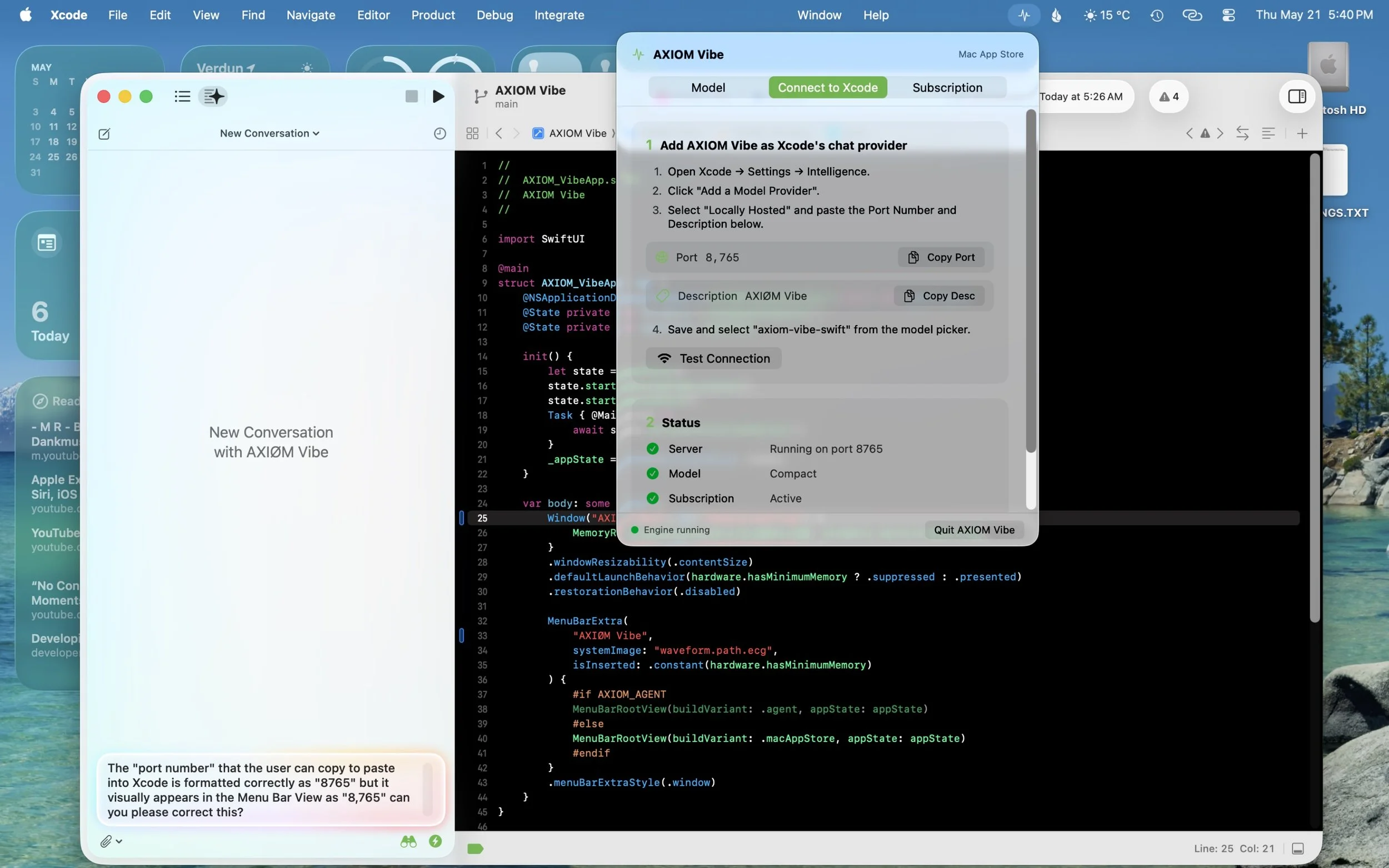The width and height of the screenshot is (1389, 868).
Task: Open the Navigate menu
Action: click(x=311, y=15)
